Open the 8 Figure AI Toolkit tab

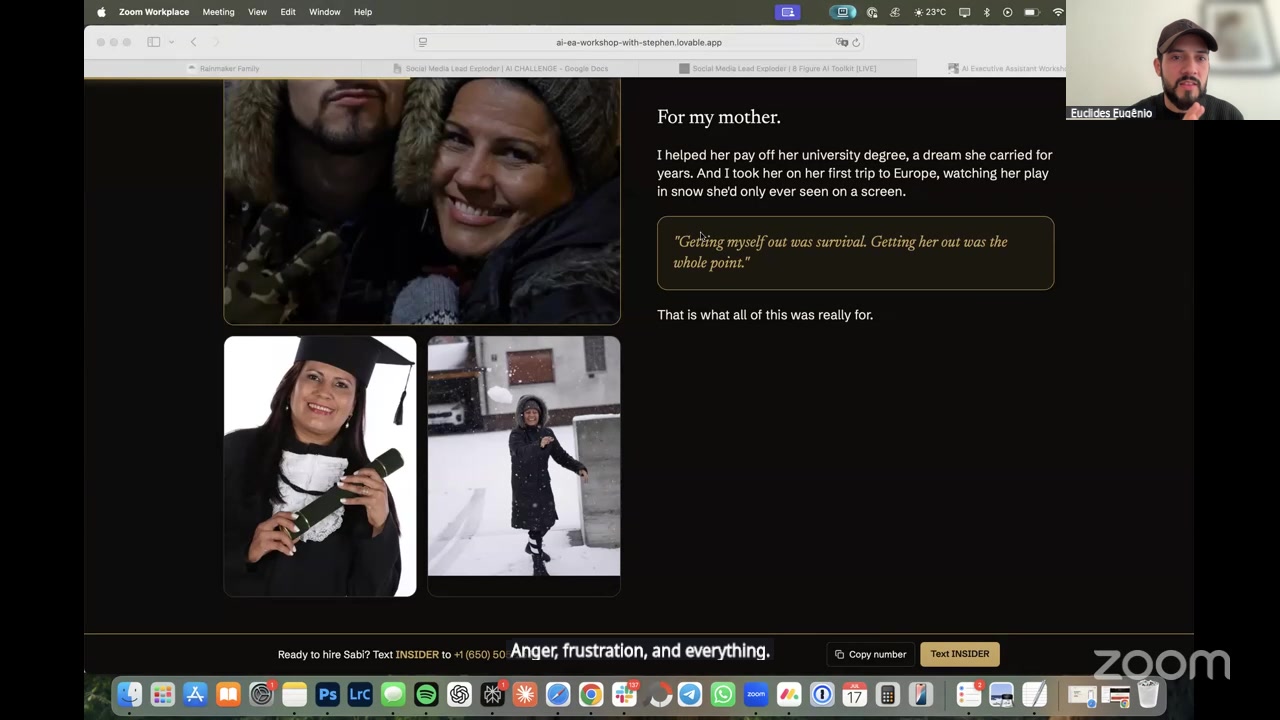[777, 68]
